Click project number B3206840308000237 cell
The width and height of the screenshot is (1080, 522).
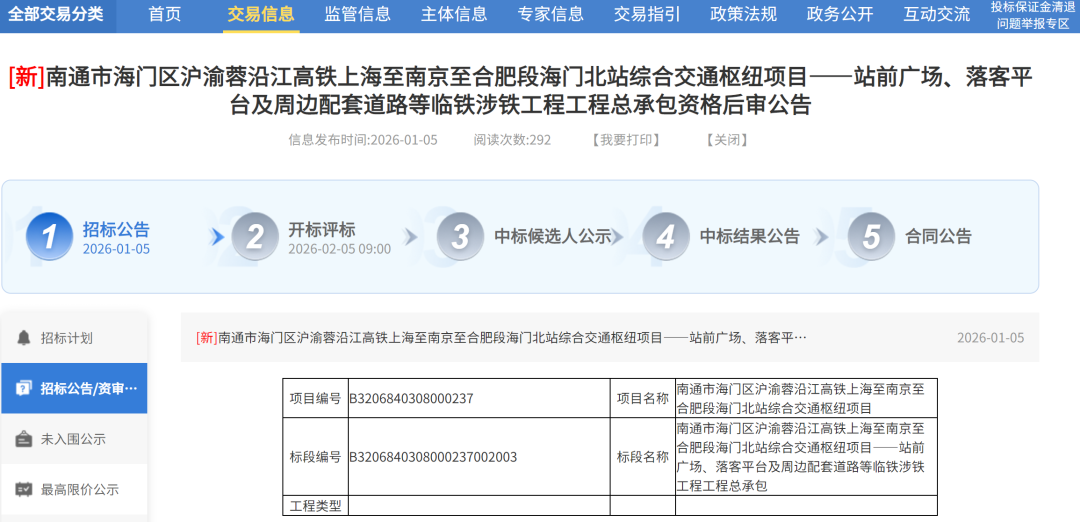point(479,398)
